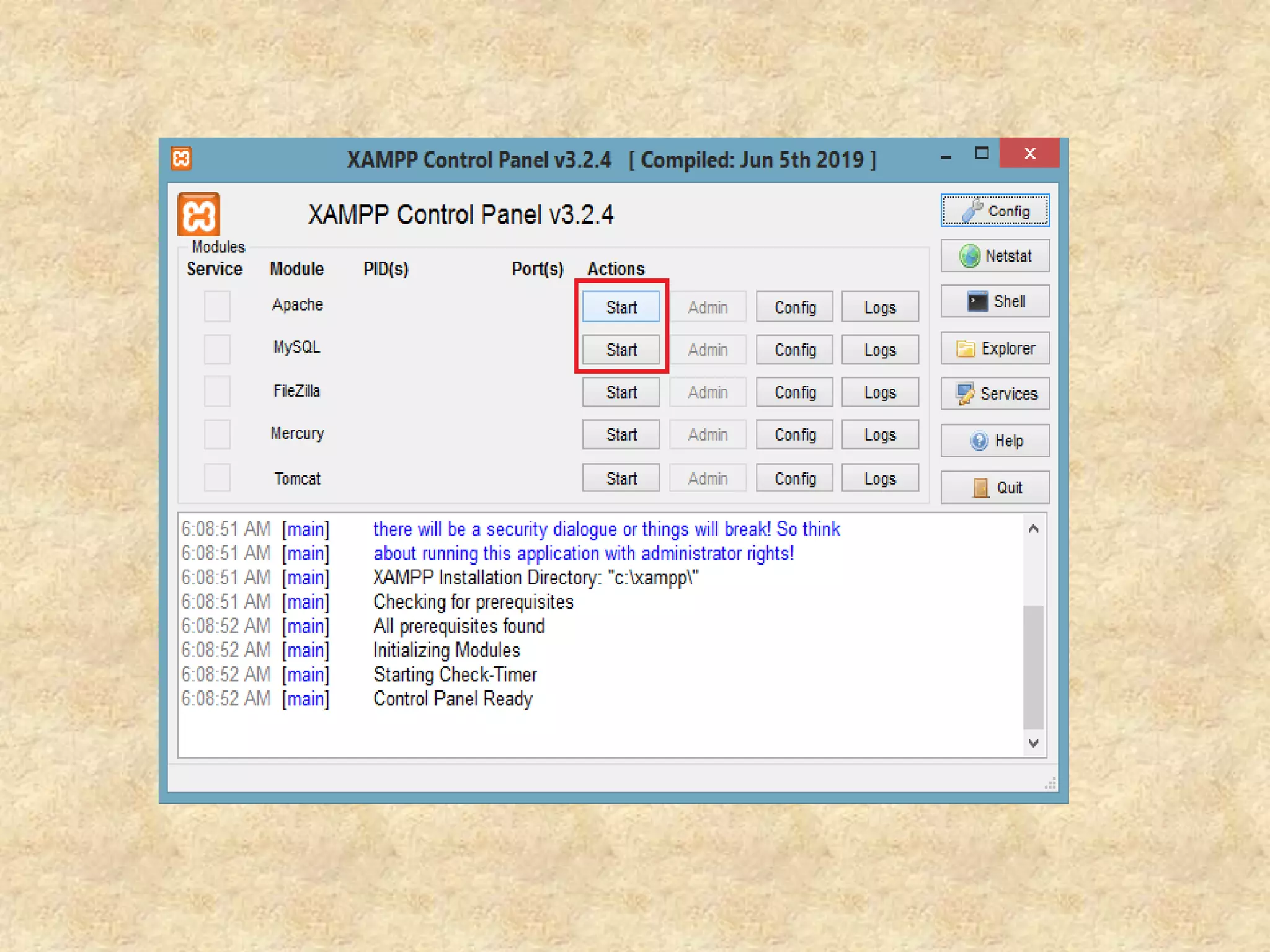Close the XAMPP Control Panel window
1270x952 pixels.
coord(1029,153)
